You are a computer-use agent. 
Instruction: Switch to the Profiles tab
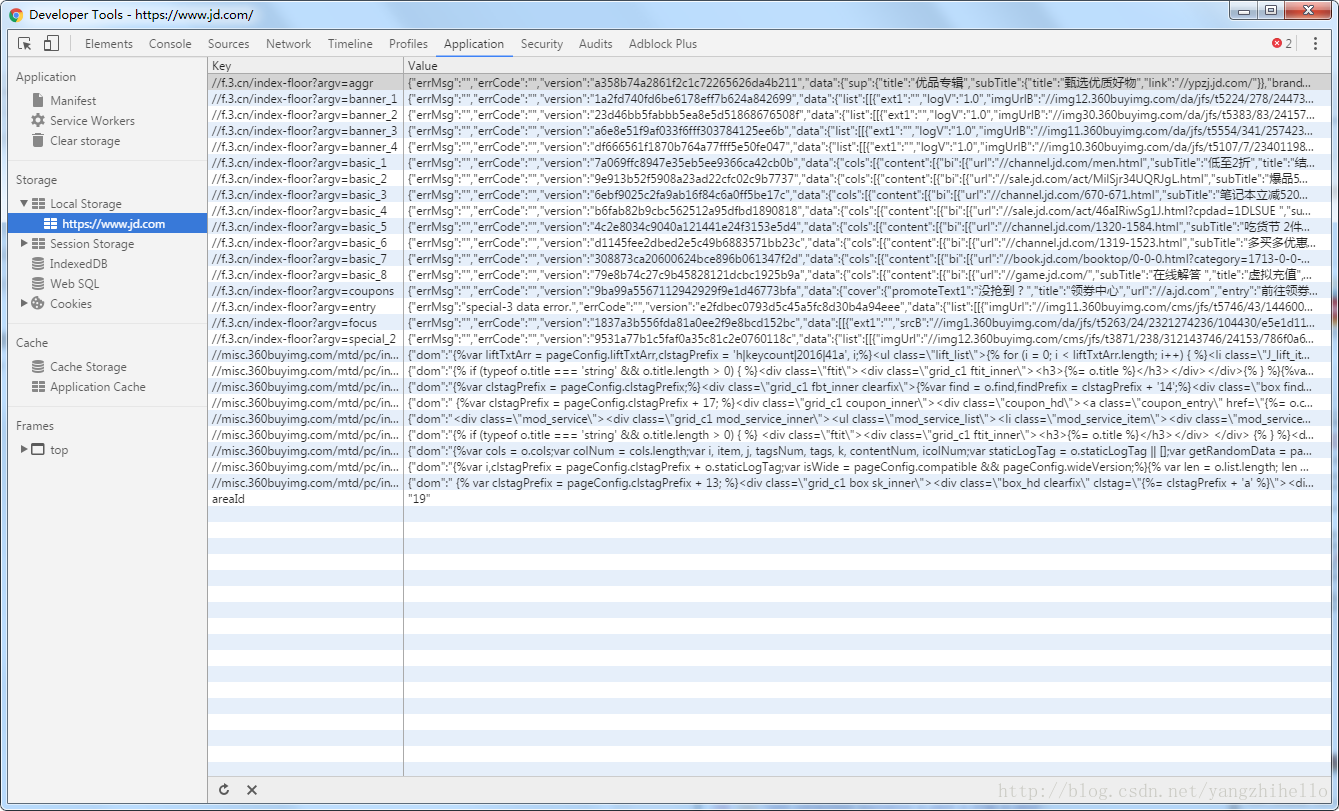click(x=408, y=44)
